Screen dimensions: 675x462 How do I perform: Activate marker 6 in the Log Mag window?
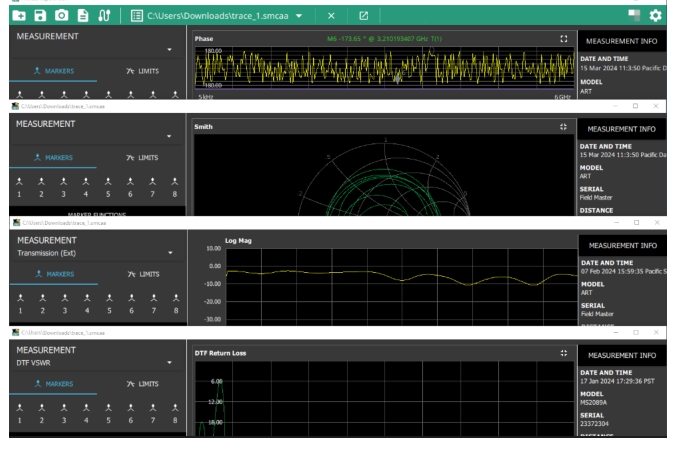[x=131, y=304]
